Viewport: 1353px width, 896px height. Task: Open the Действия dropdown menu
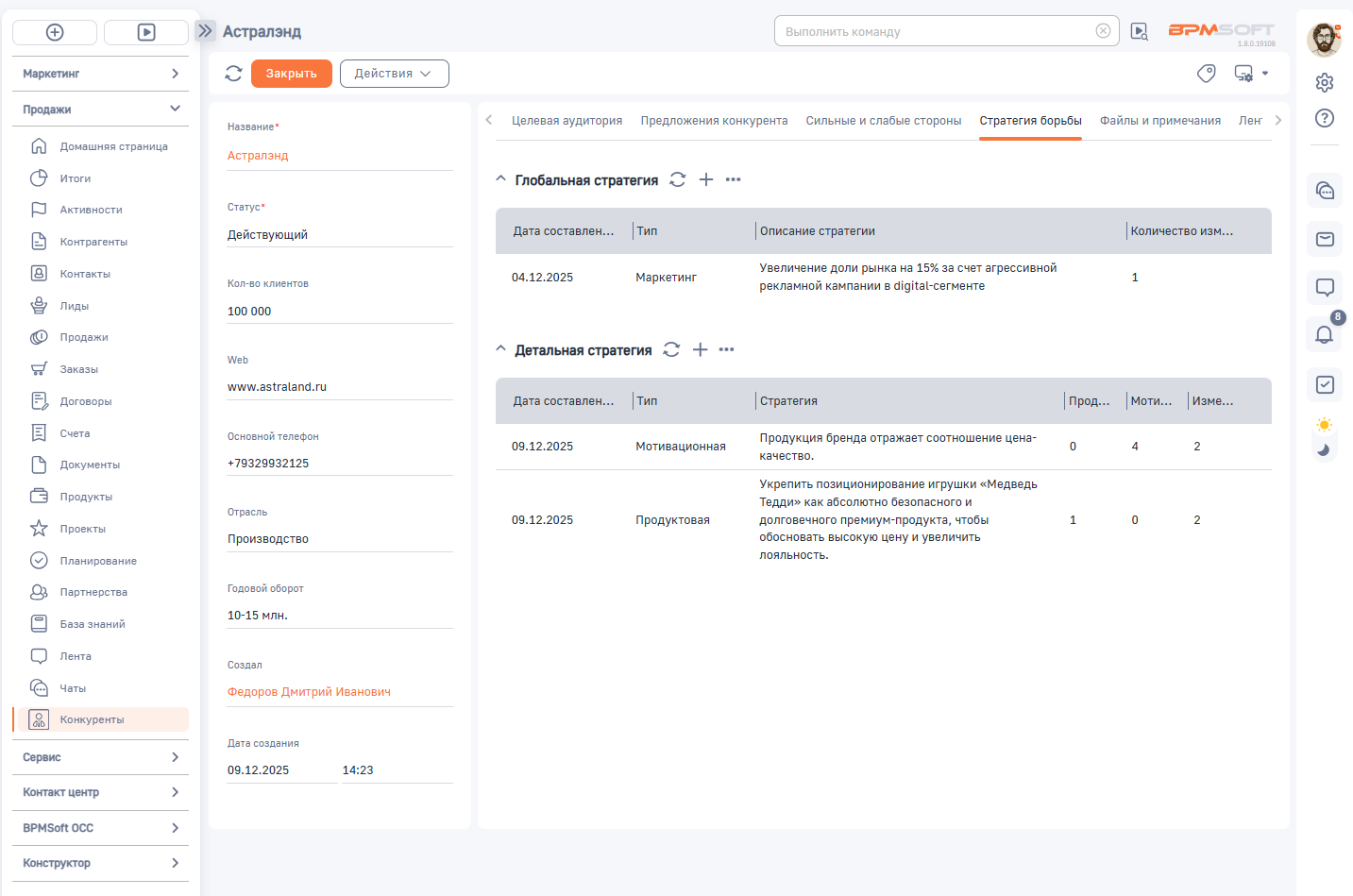pos(394,74)
